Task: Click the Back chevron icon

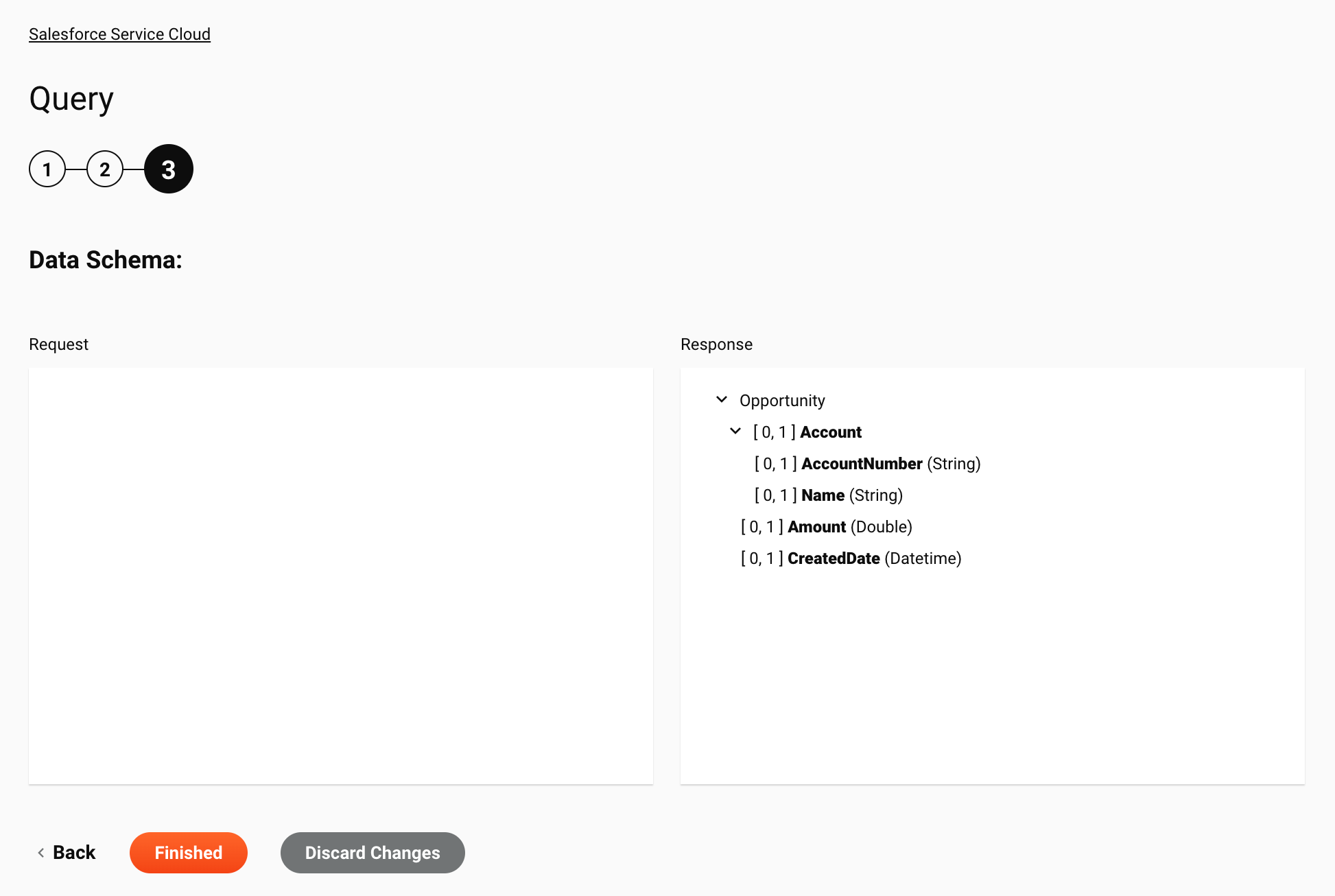Action: click(41, 852)
